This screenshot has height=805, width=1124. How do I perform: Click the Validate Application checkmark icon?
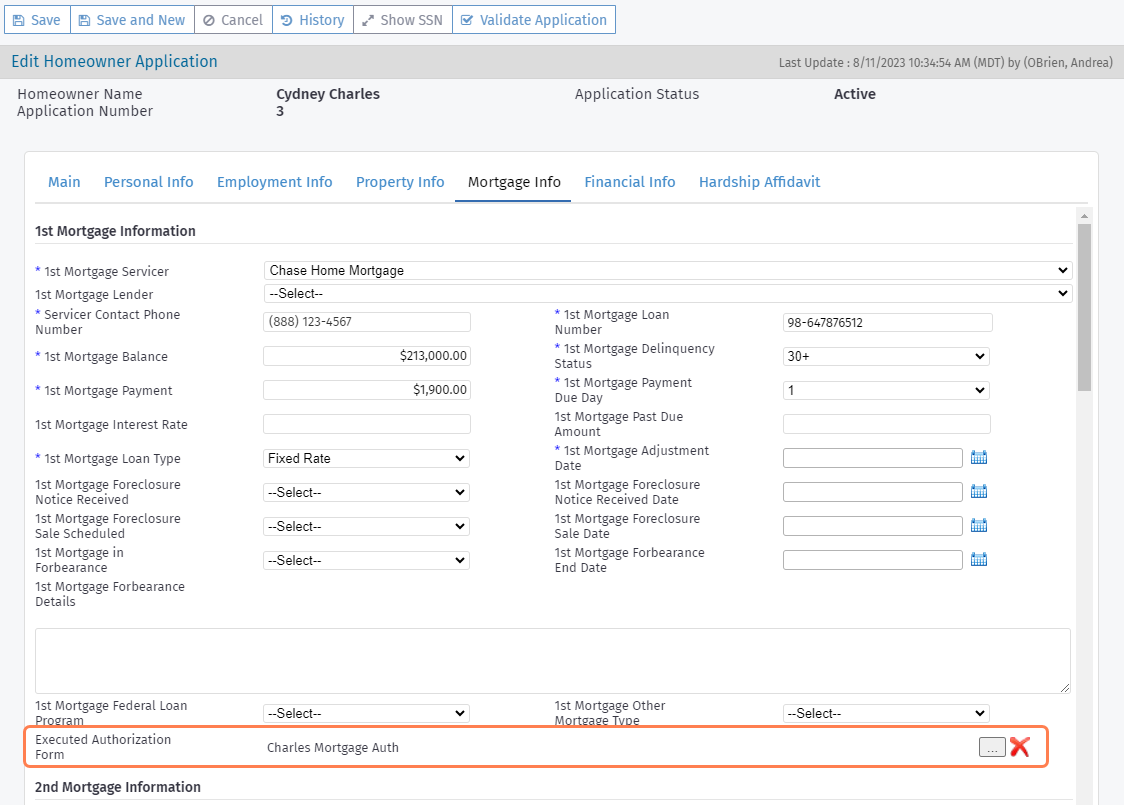466,19
